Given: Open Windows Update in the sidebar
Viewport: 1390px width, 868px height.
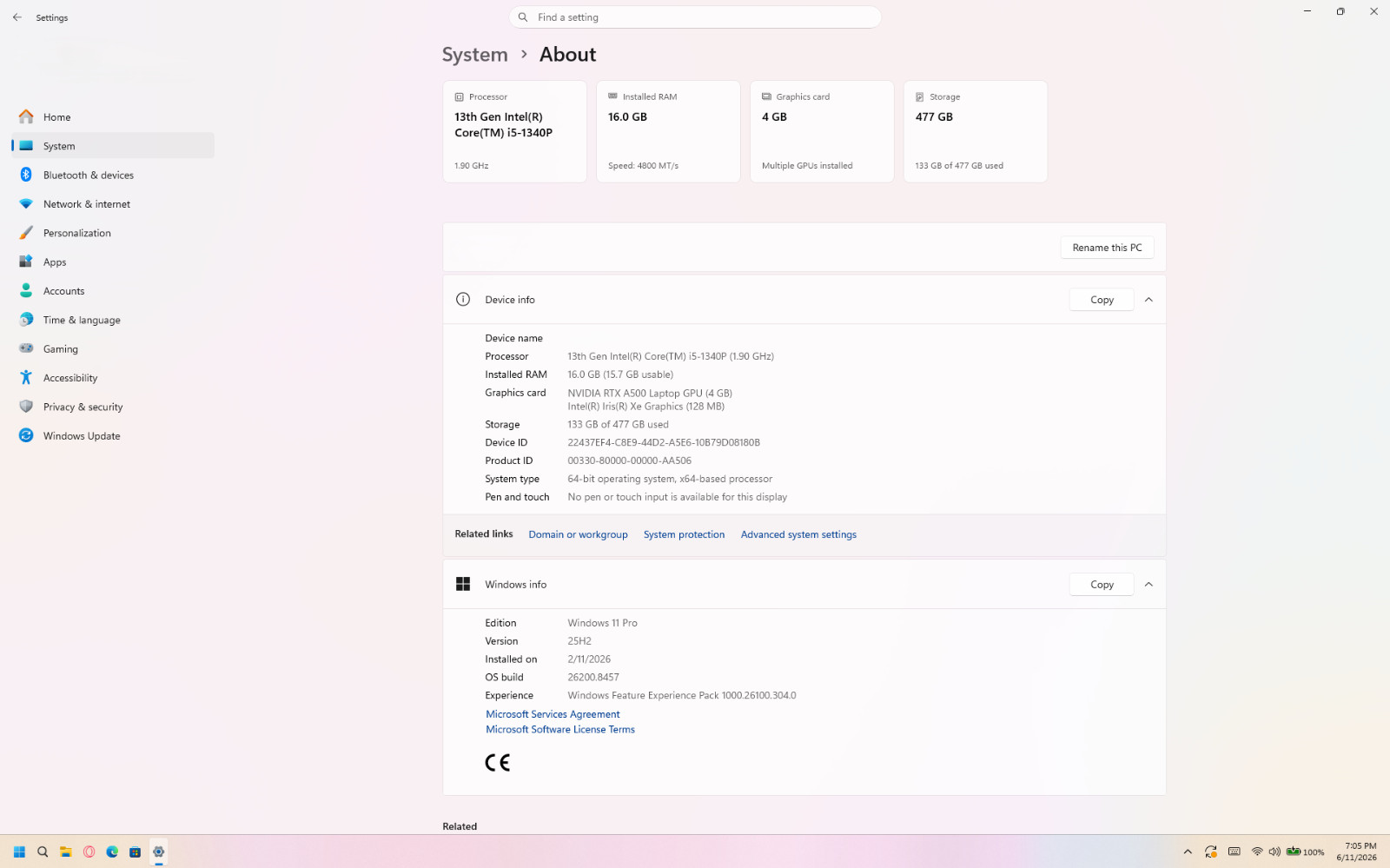Looking at the screenshot, I should (x=113, y=436).
